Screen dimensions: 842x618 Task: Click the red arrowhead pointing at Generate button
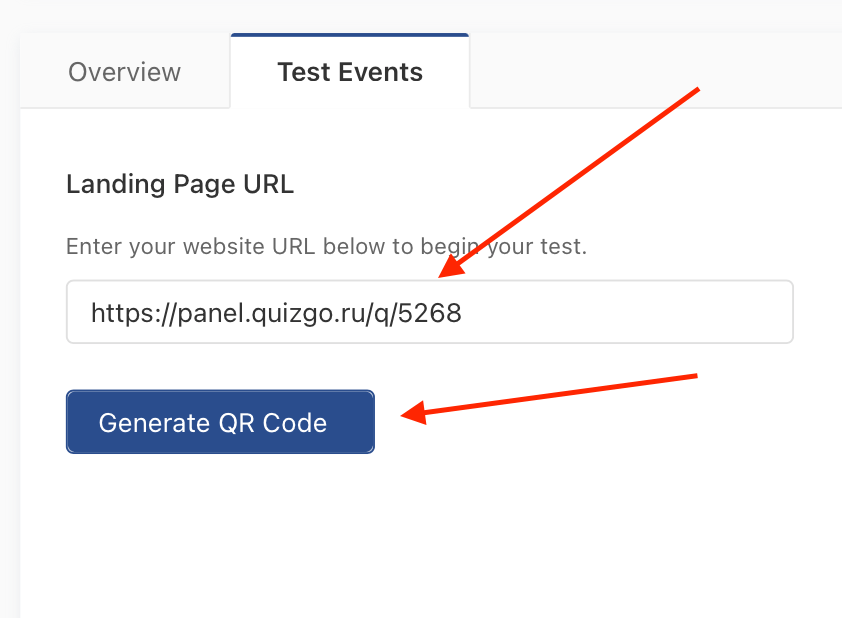[x=410, y=414]
